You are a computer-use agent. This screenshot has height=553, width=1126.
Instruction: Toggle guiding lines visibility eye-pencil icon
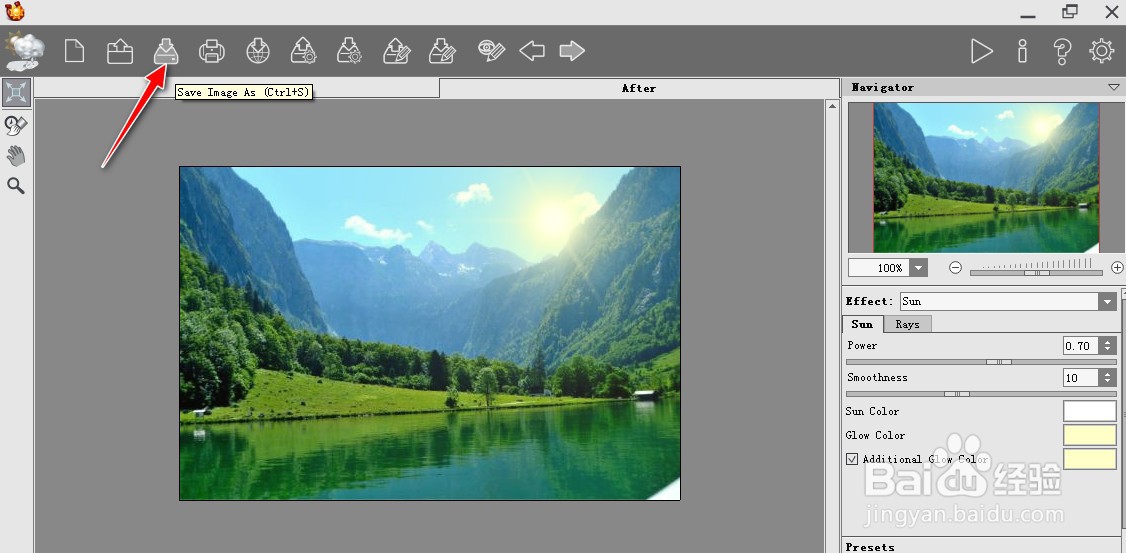491,51
